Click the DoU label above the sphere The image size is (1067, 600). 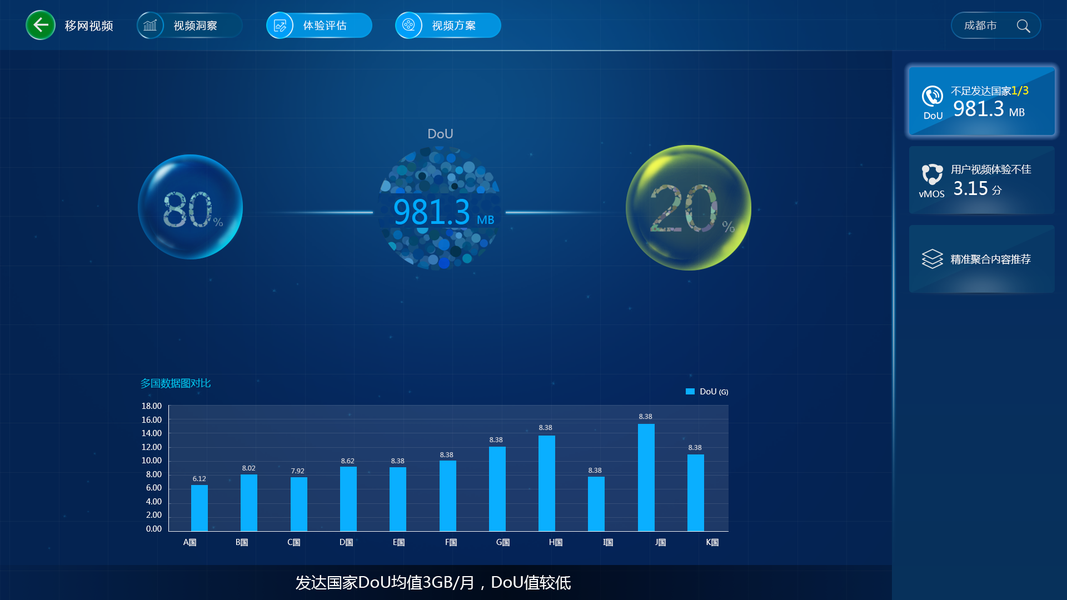[440, 133]
